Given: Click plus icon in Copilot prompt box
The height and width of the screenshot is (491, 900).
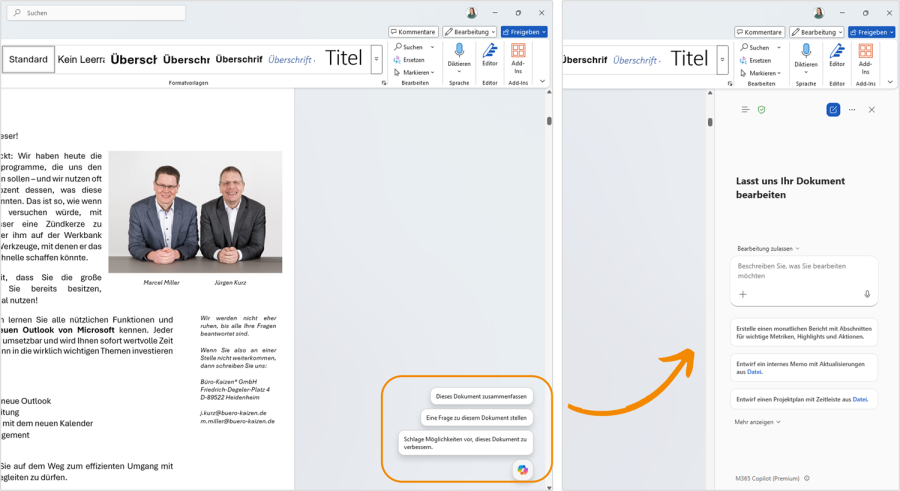Looking at the screenshot, I should (743, 294).
